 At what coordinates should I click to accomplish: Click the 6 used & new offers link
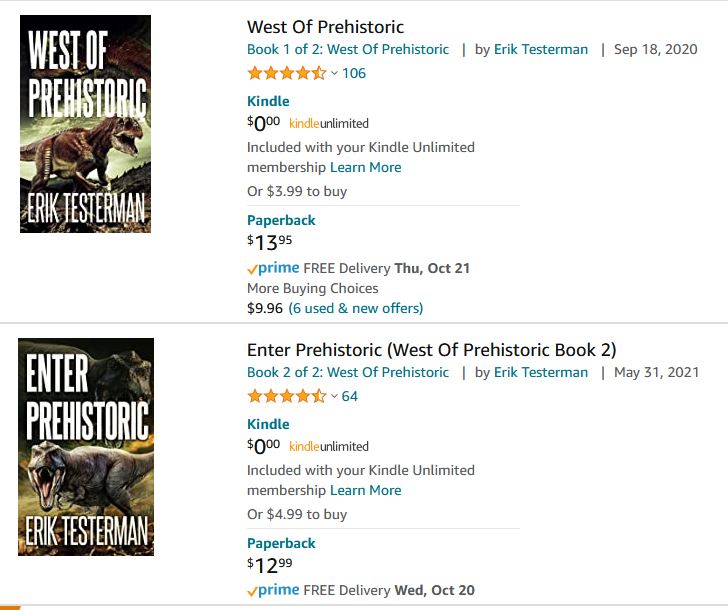356,308
